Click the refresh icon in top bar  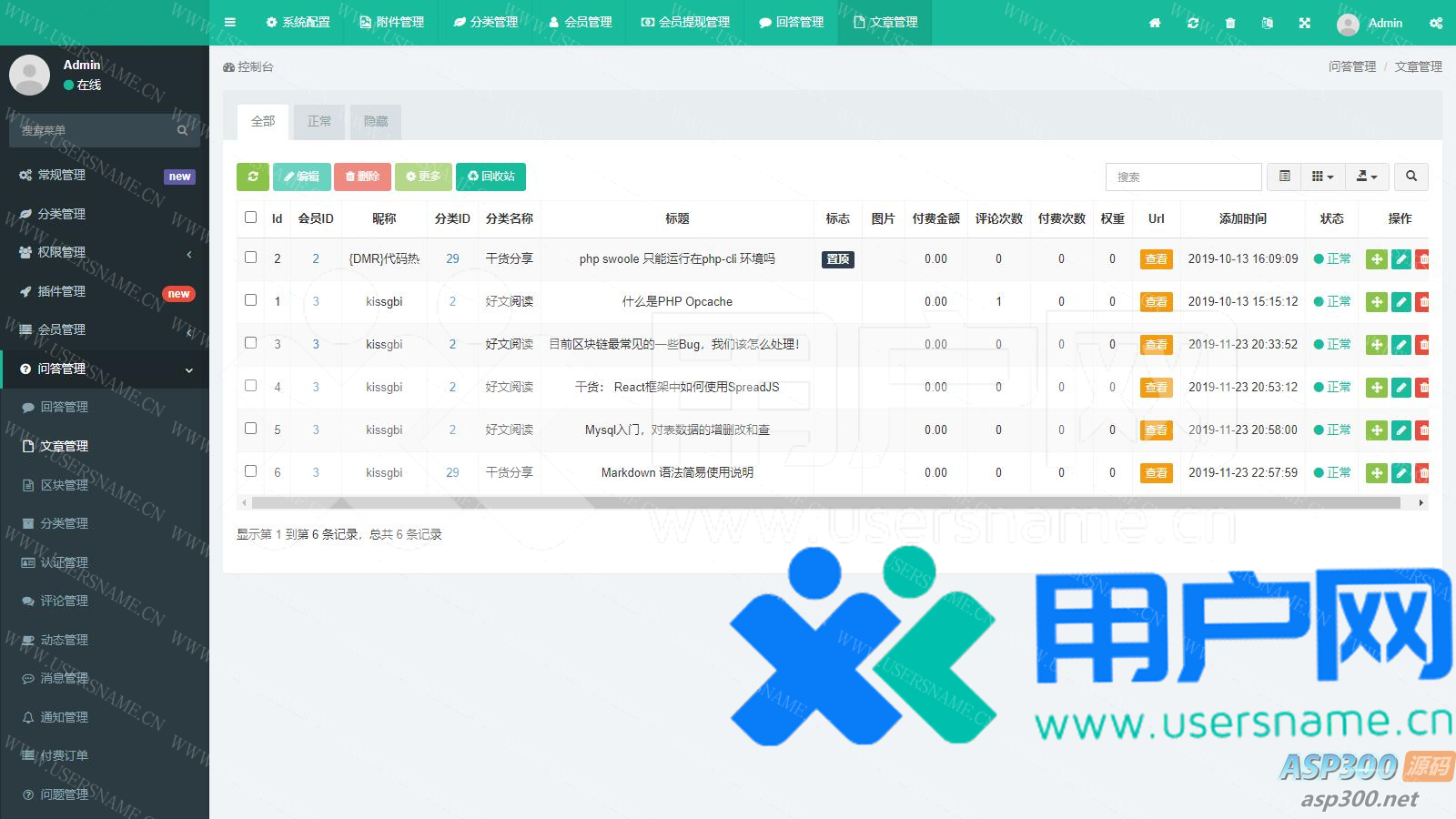(x=1193, y=23)
